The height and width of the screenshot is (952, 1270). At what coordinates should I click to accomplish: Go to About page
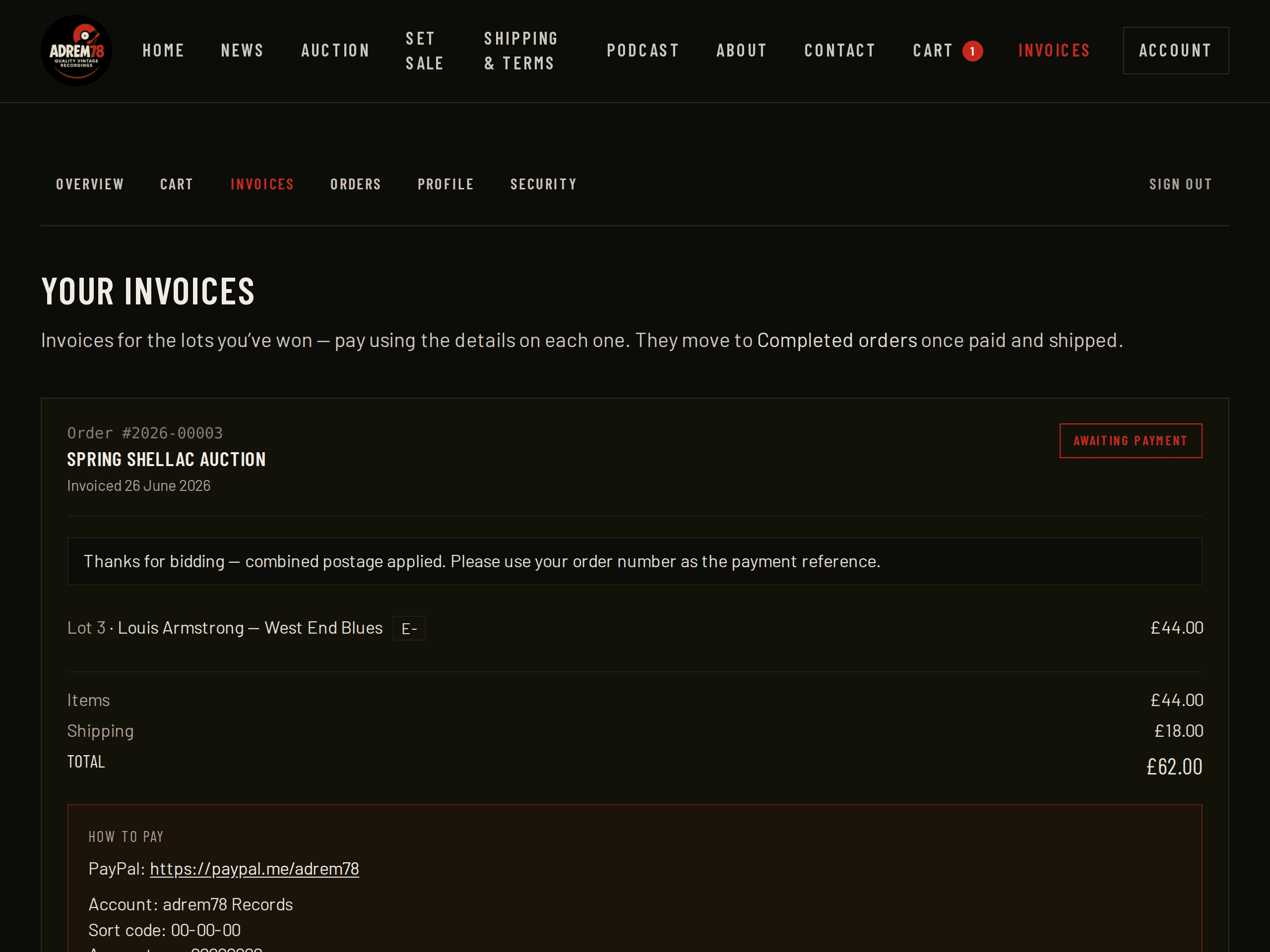click(x=742, y=51)
